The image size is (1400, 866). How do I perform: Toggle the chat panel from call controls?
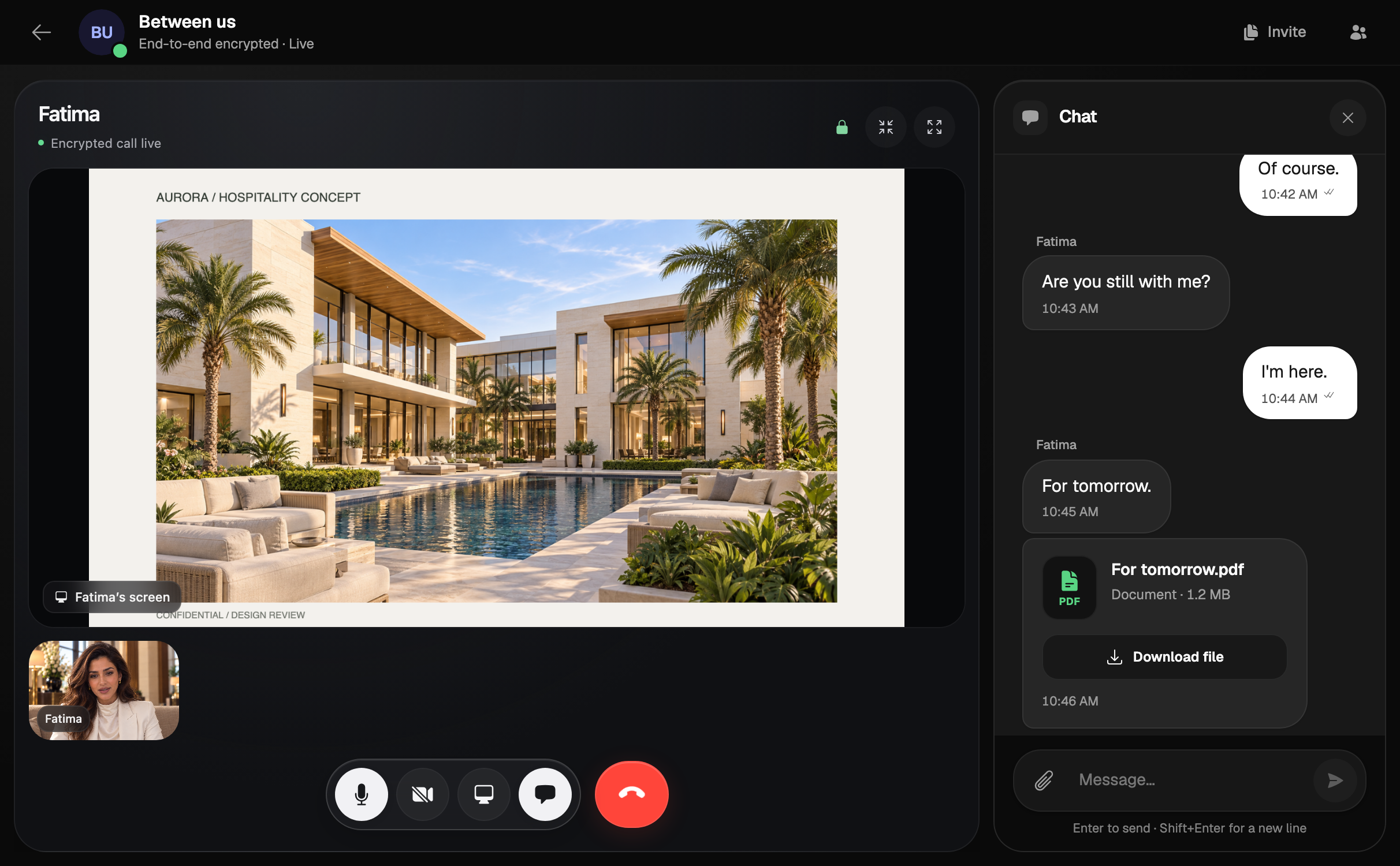point(545,794)
